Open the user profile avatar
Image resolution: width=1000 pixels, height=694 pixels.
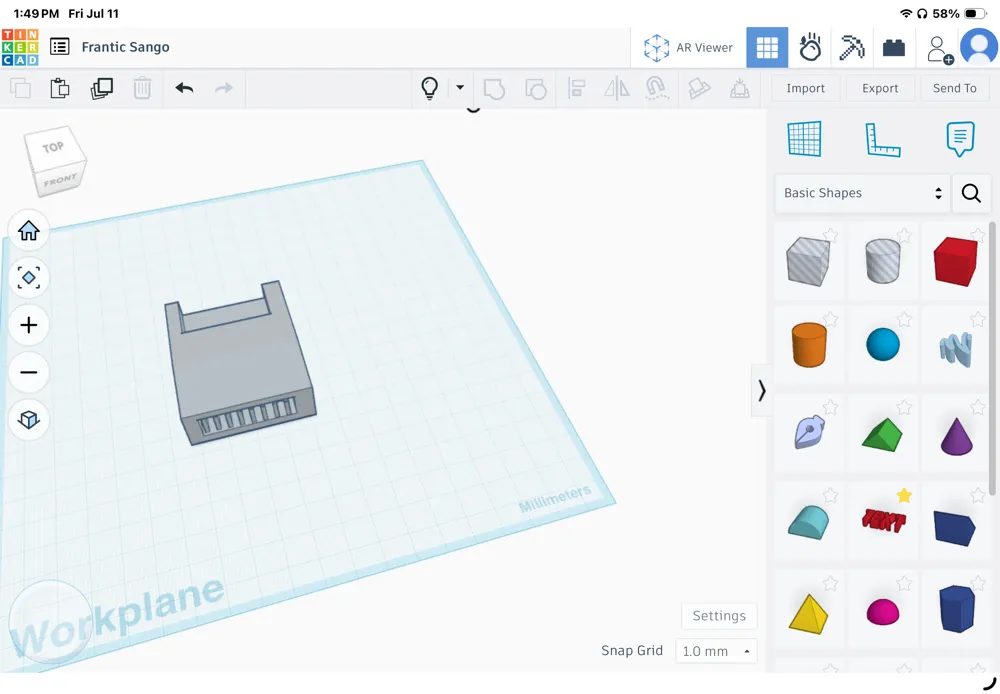click(x=979, y=47)
